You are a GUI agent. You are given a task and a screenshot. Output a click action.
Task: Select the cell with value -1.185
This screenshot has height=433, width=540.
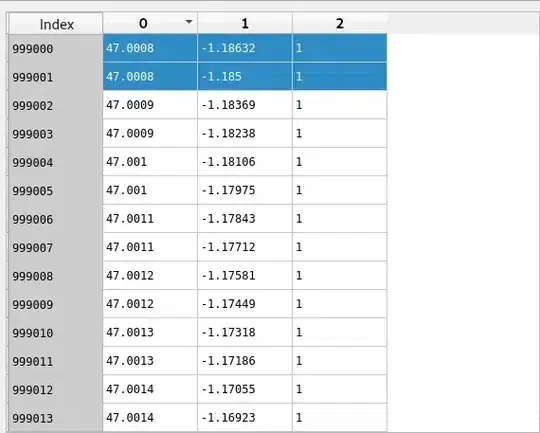point(245,76)
